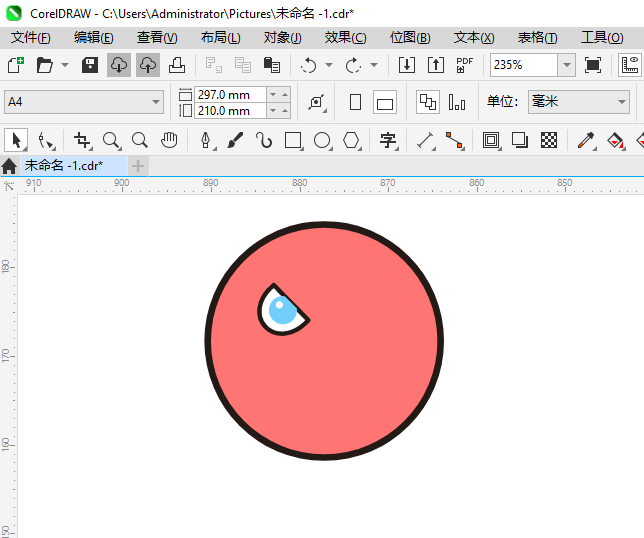Activate the Text tool
The image size is (644, 538).
coord(388,140)
